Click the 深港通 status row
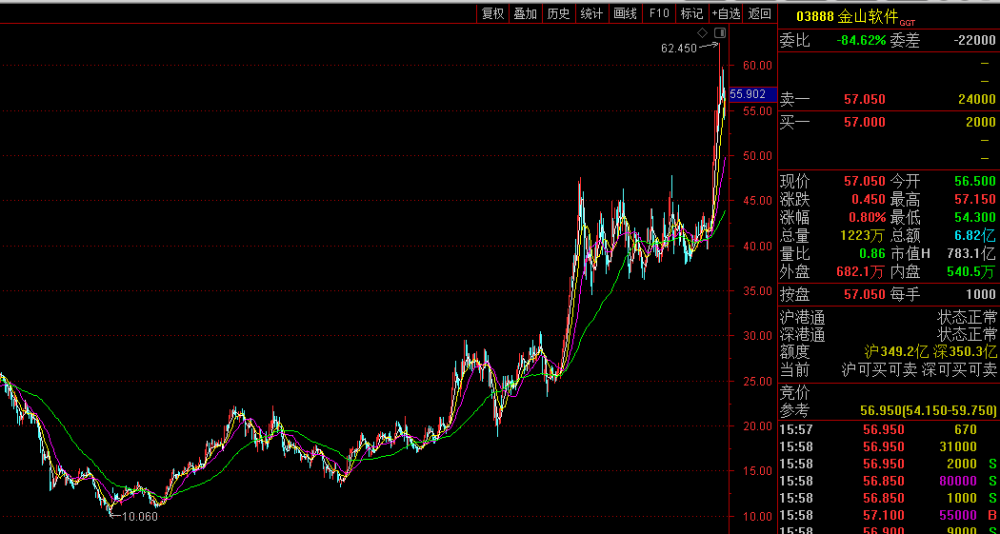Viewport: 1000px width, 534px height. [888, 334]
